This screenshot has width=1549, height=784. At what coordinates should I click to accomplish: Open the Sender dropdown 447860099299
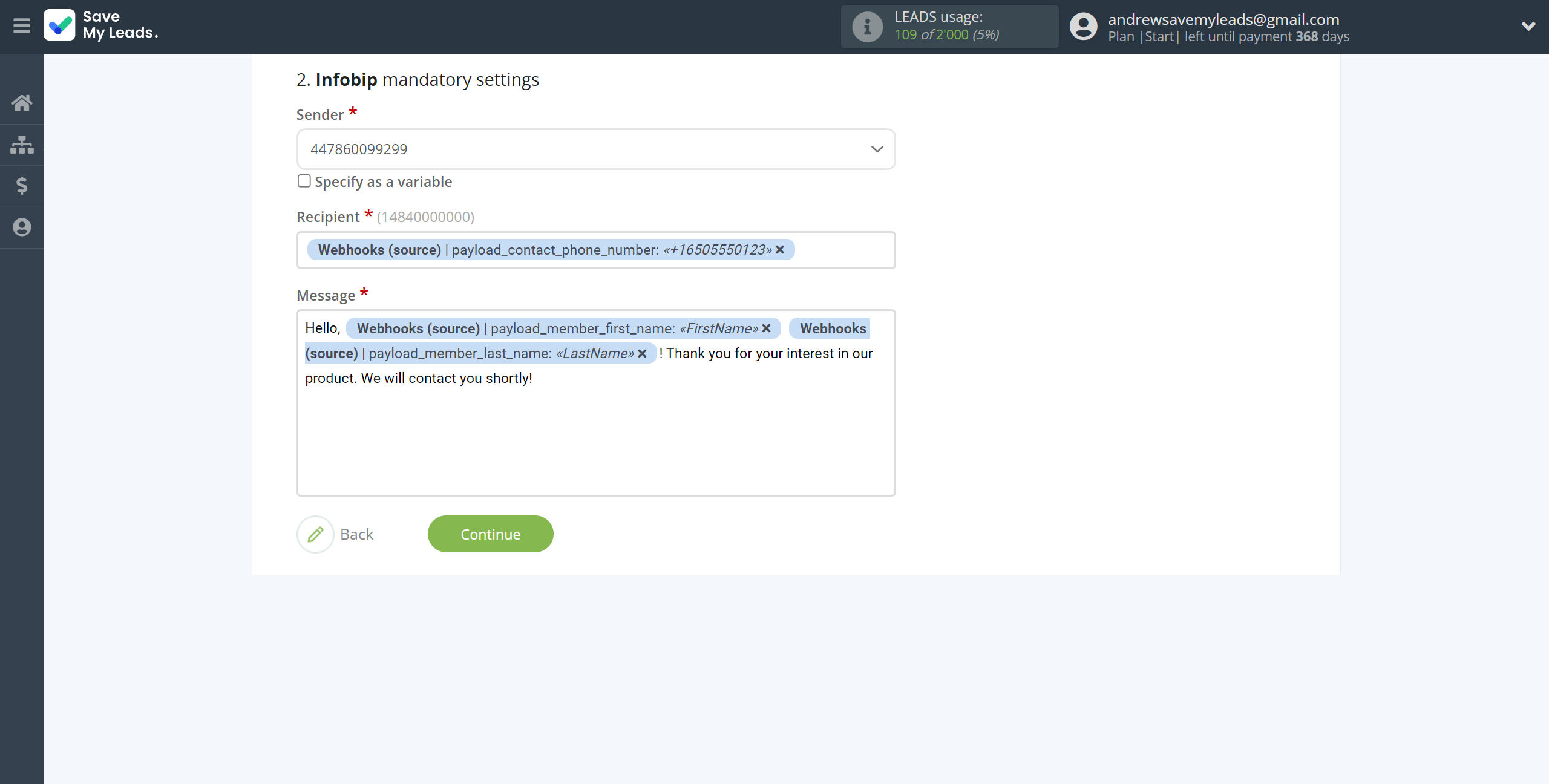[x=596, y=149]
